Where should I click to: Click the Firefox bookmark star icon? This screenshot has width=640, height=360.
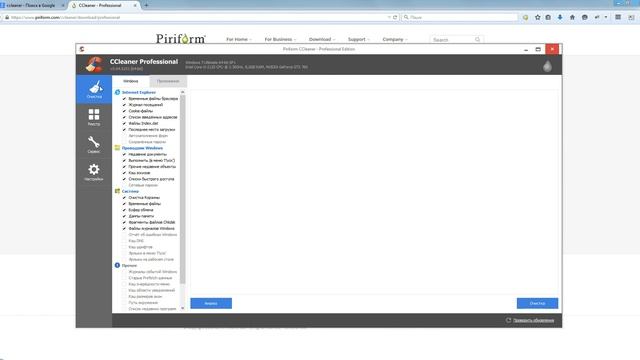pos(538,18)
